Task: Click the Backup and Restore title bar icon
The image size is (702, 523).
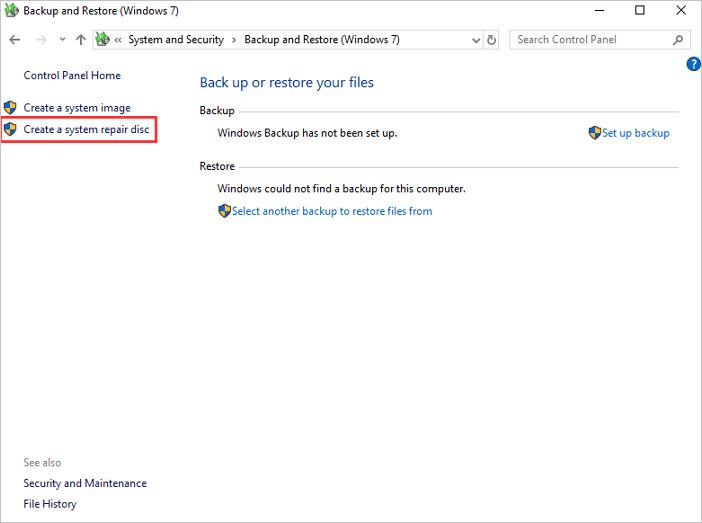Action: coord(11,11)
